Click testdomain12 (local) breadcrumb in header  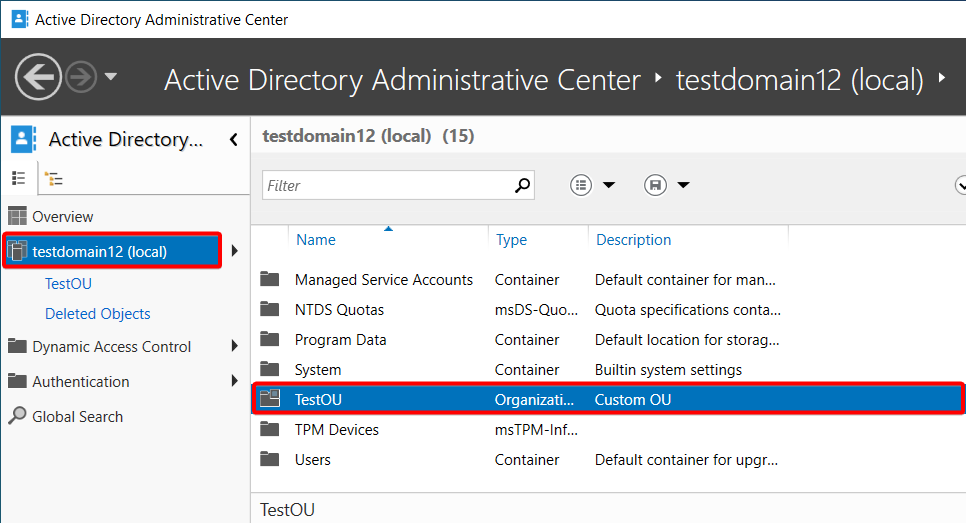(x=800, y=80)
